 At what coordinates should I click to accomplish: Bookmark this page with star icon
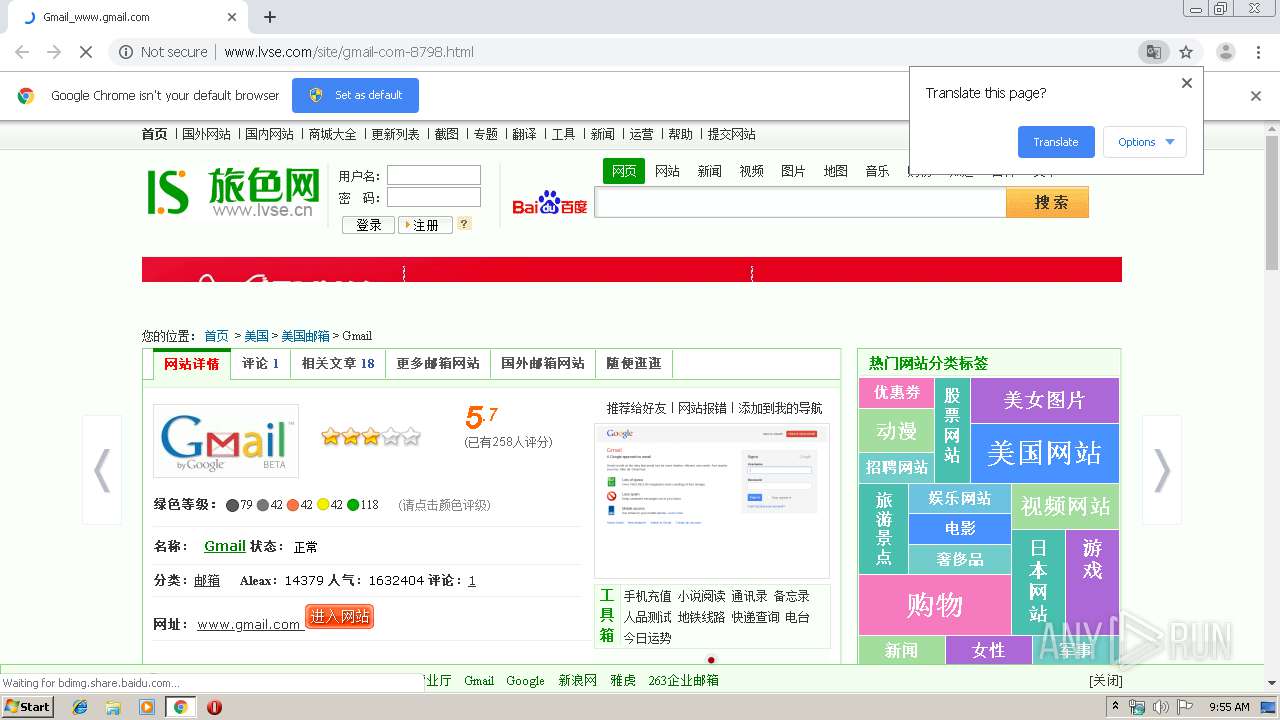pos(1186,52)
